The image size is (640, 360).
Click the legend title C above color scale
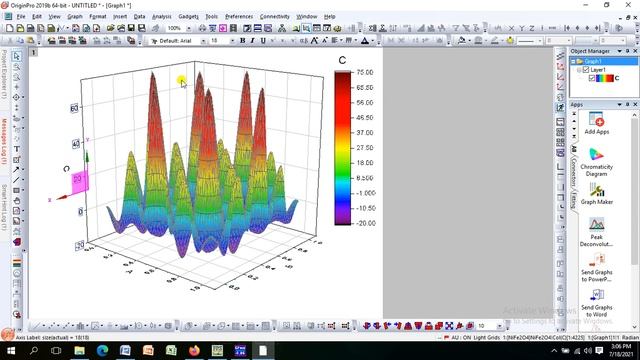(342, 60)
